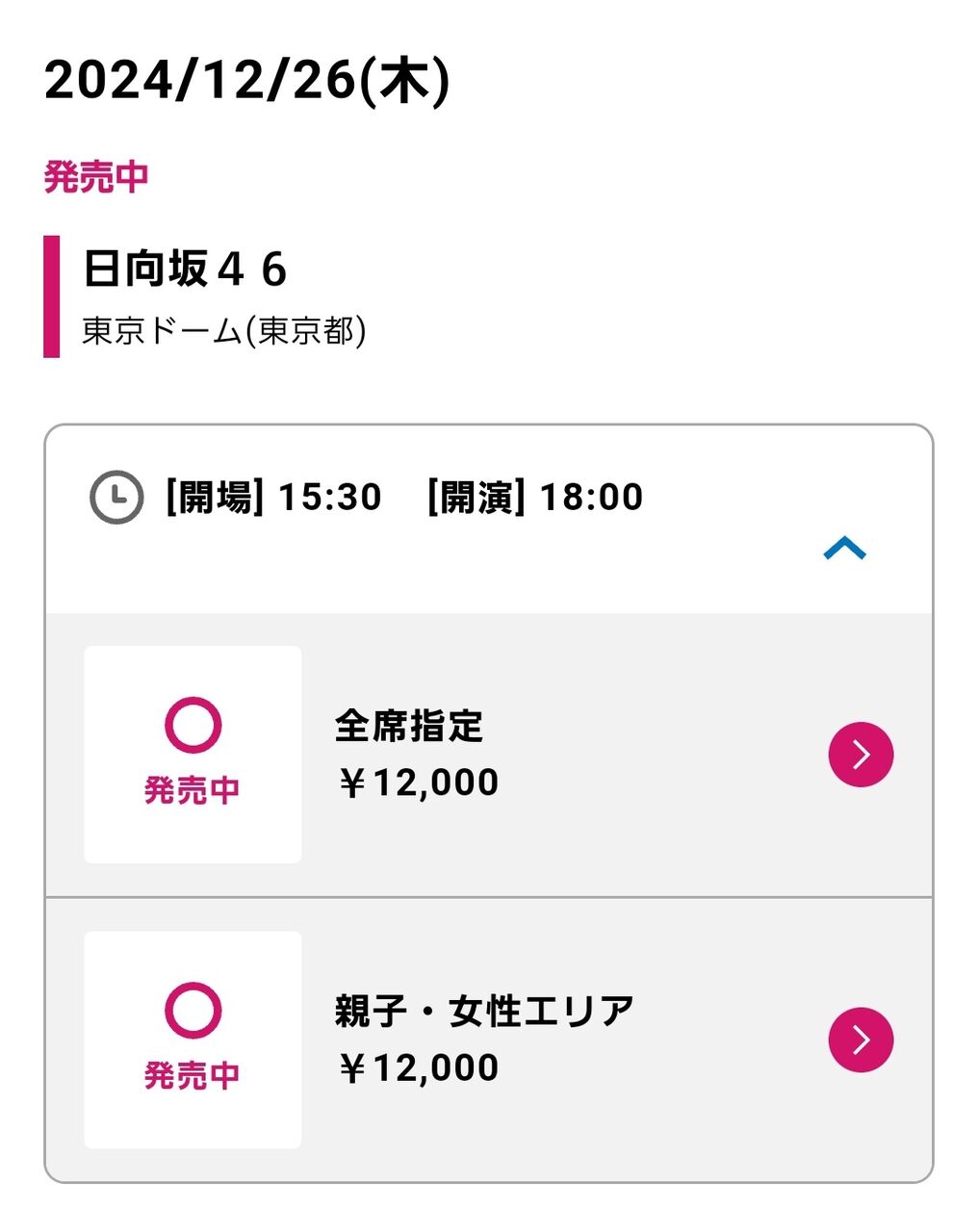
Task: Select the circle availability icon for 親子・女性エリア
Action: (x=193, y=1010)
